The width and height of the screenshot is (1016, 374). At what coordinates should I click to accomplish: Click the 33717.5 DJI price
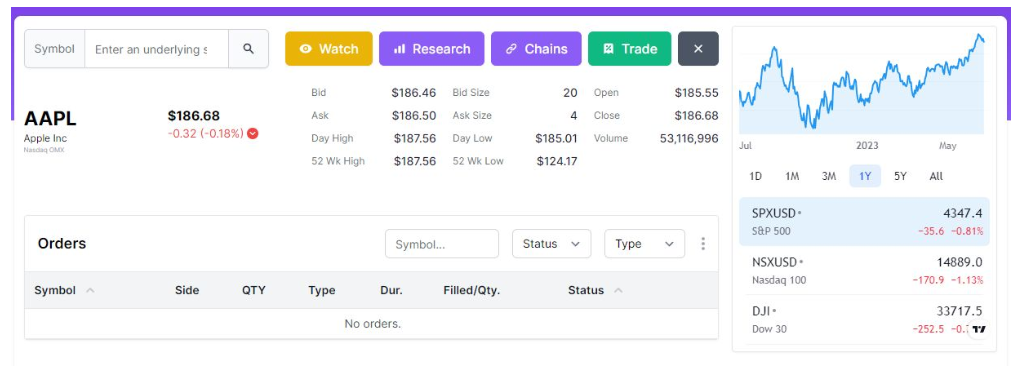tap(960, 311)
